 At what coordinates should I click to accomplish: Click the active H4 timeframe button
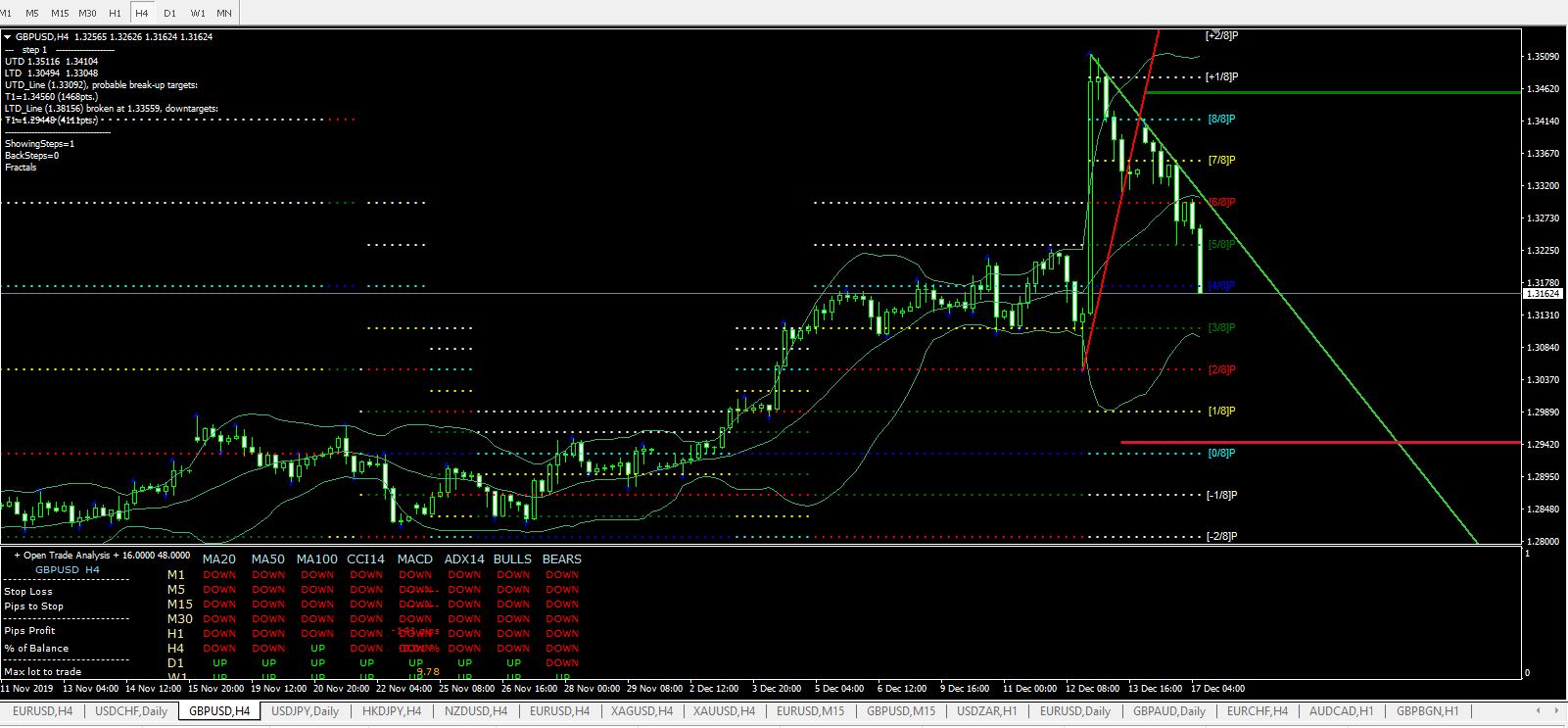click(x=142, y=13)
